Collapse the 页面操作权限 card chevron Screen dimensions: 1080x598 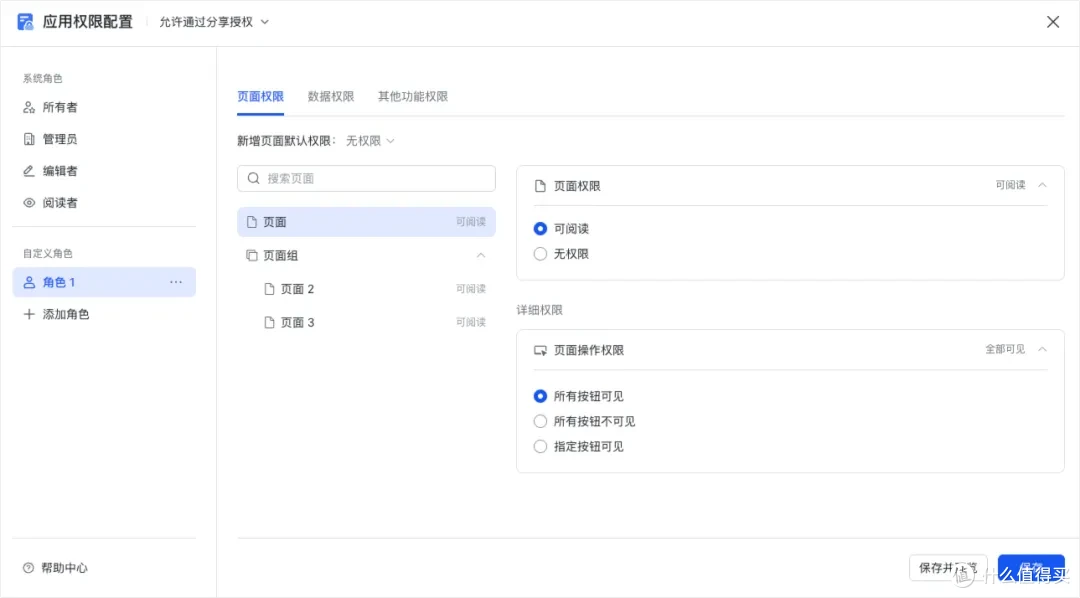click(x=1042, y=349)
